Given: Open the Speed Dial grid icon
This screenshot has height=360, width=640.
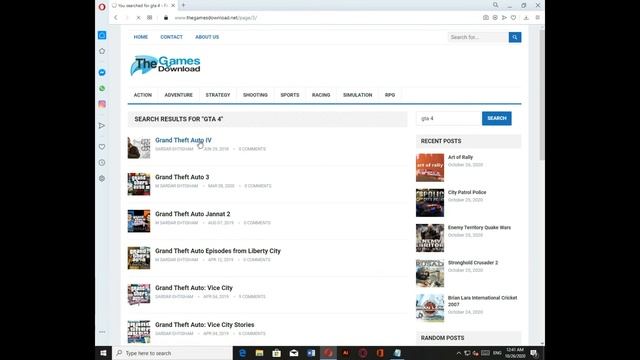Looking at the screenshot, I should click(150, 18).
